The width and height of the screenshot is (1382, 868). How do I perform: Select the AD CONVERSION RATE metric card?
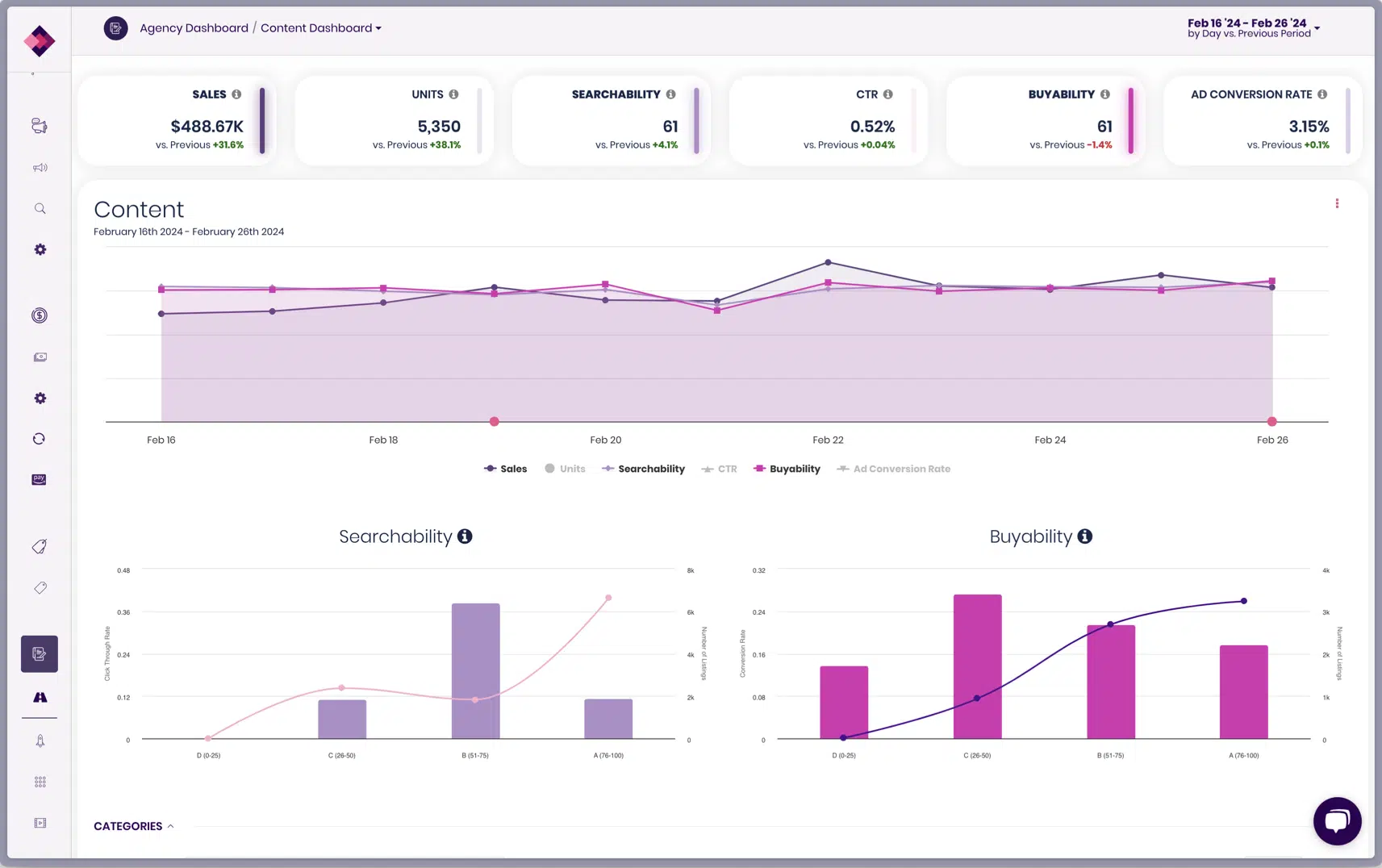point(1263,120)
